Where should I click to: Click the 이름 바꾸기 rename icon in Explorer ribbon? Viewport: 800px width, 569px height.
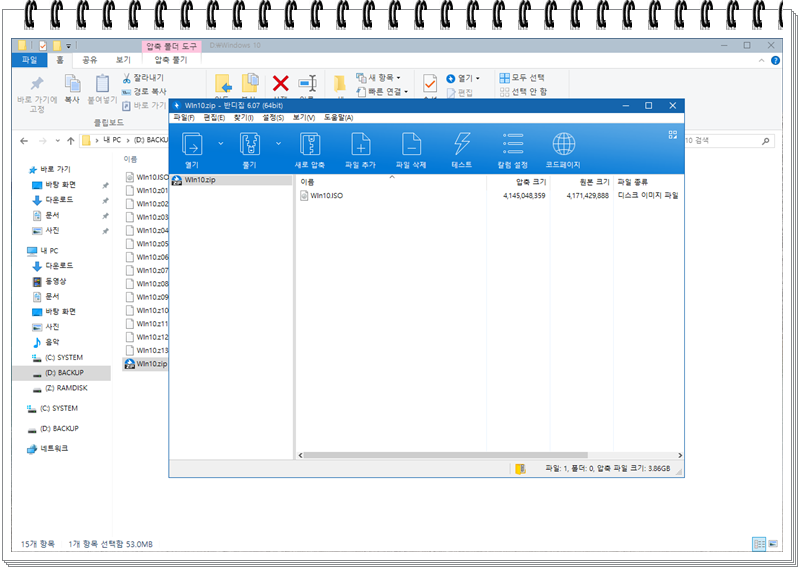[308, 83]
